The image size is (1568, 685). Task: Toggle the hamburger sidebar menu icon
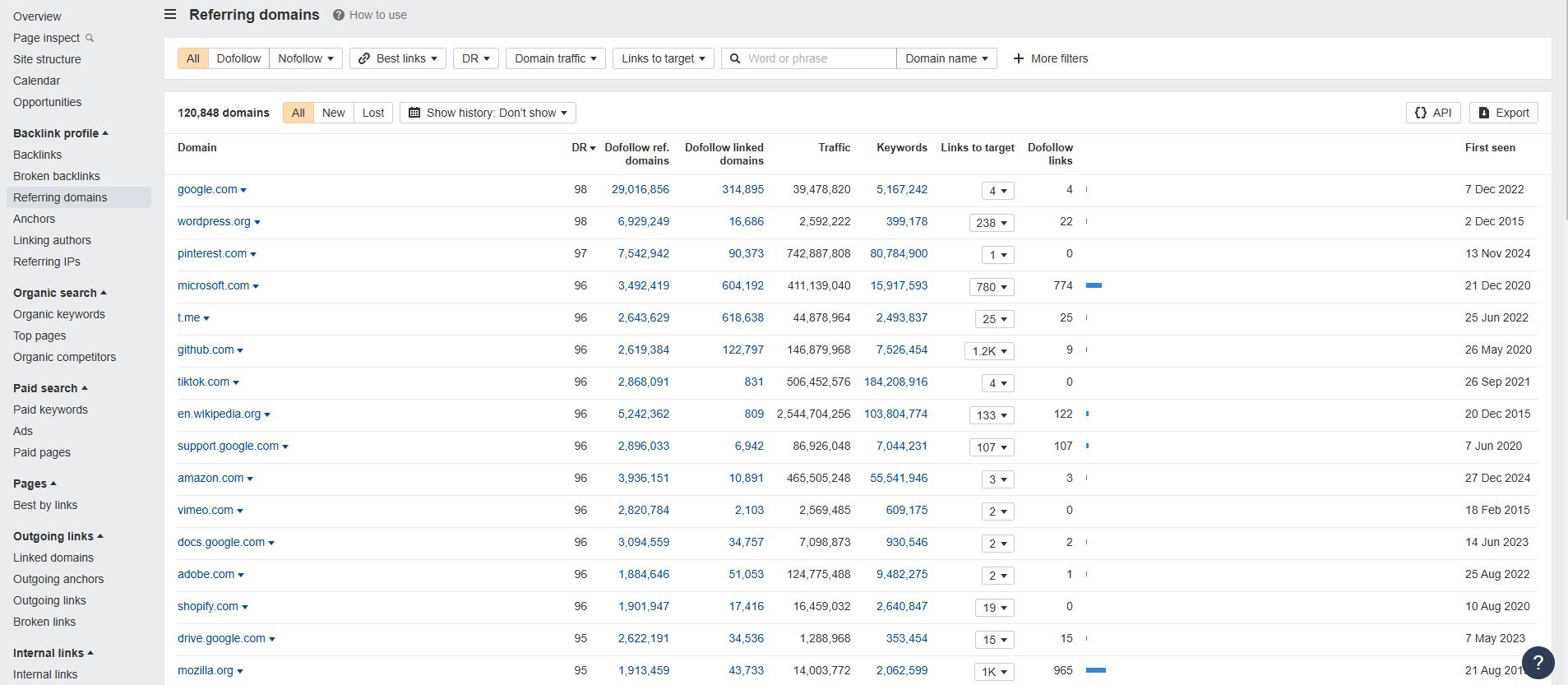pos(170,14)
